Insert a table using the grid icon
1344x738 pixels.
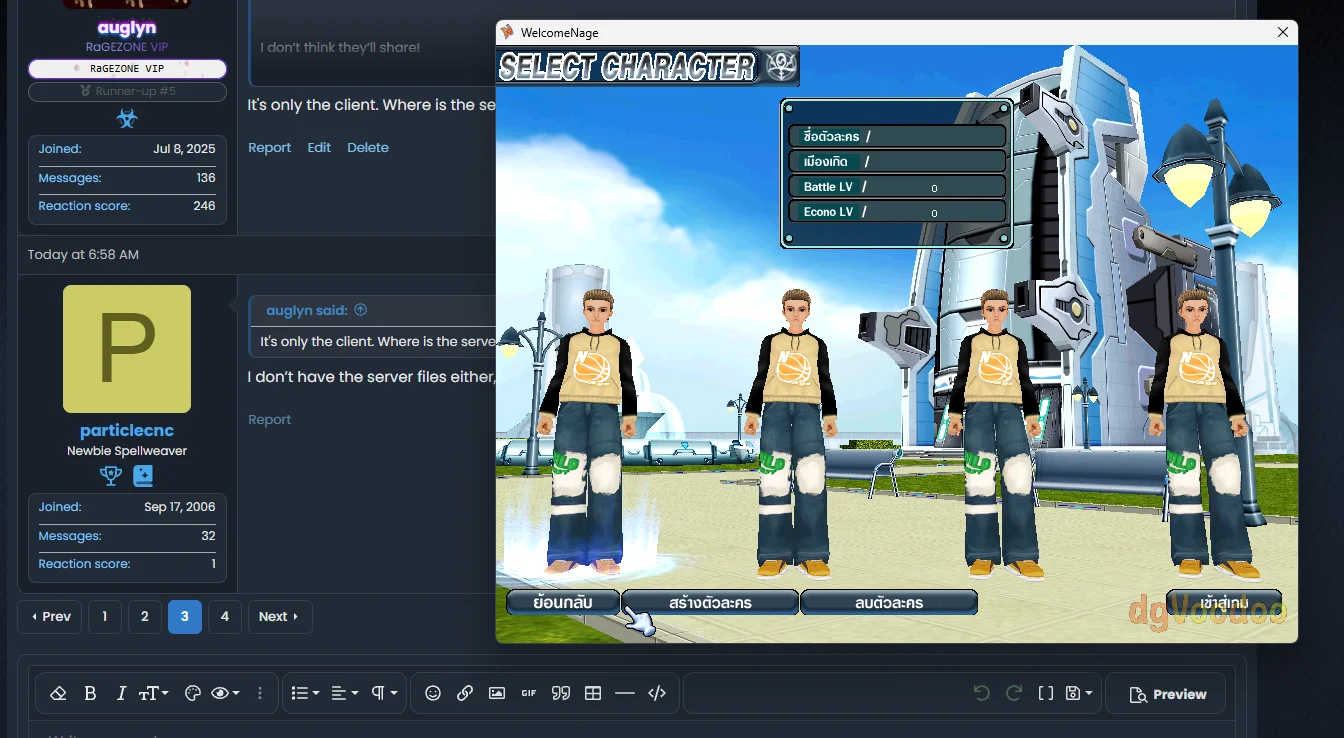click(x=593, y=693)
